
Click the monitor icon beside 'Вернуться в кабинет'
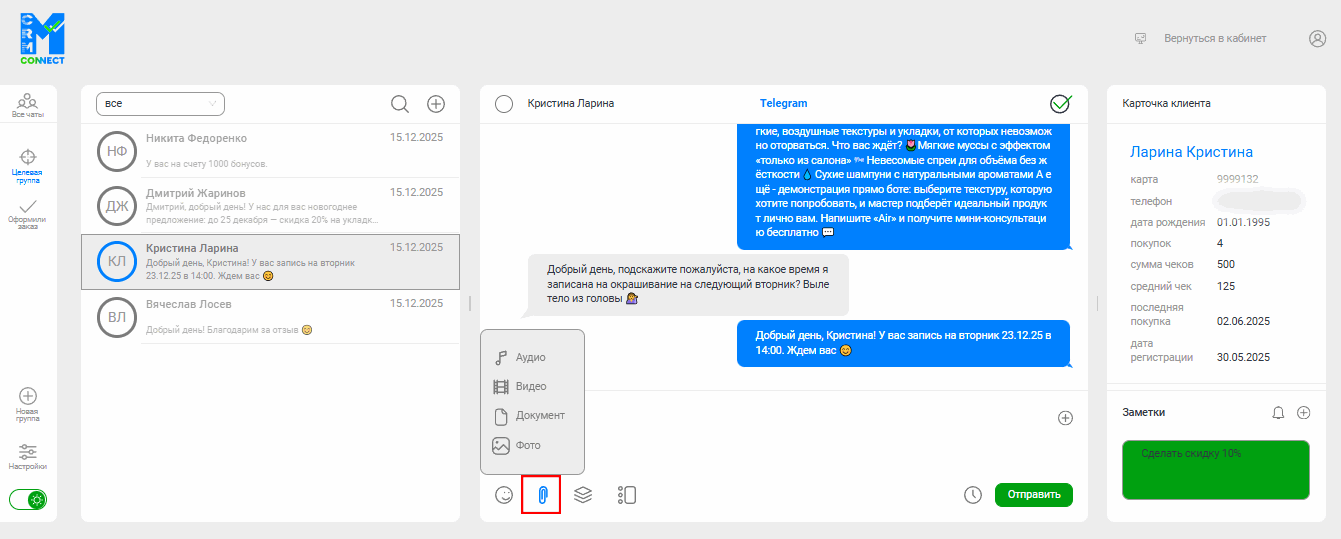click(1140, 38)
